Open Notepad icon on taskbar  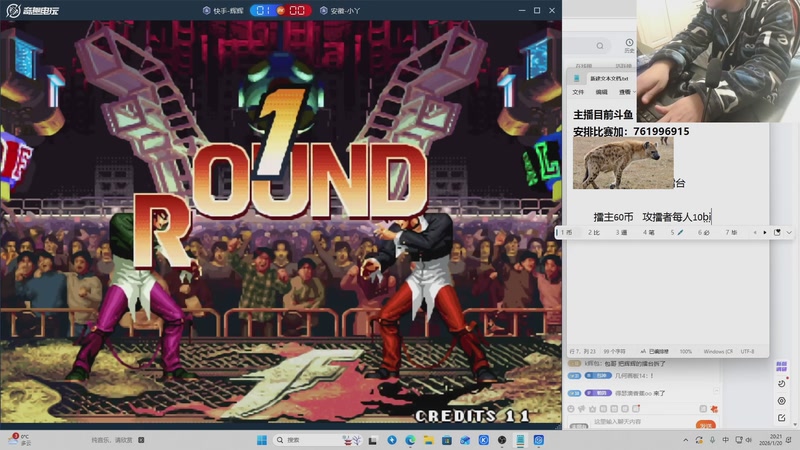pos(520,440)
